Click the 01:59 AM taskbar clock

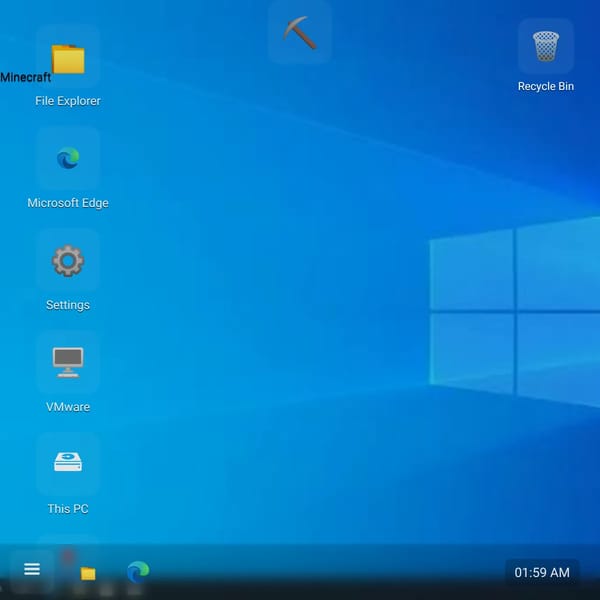[x=542, y=572]
